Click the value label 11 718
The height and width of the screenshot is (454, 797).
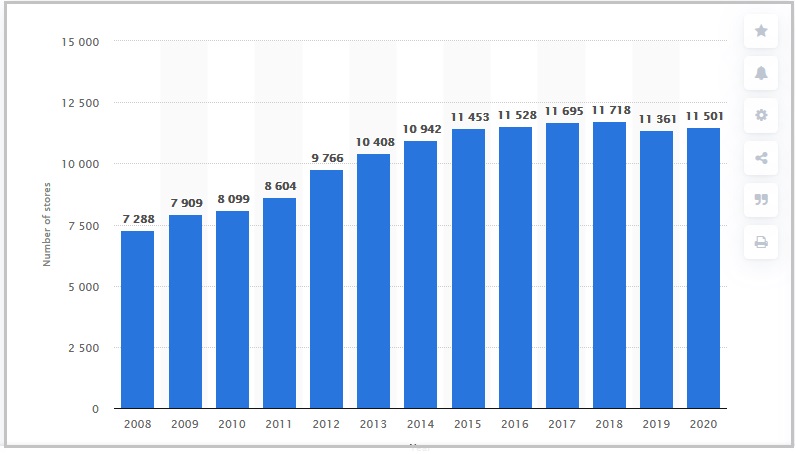click(611, 110)
